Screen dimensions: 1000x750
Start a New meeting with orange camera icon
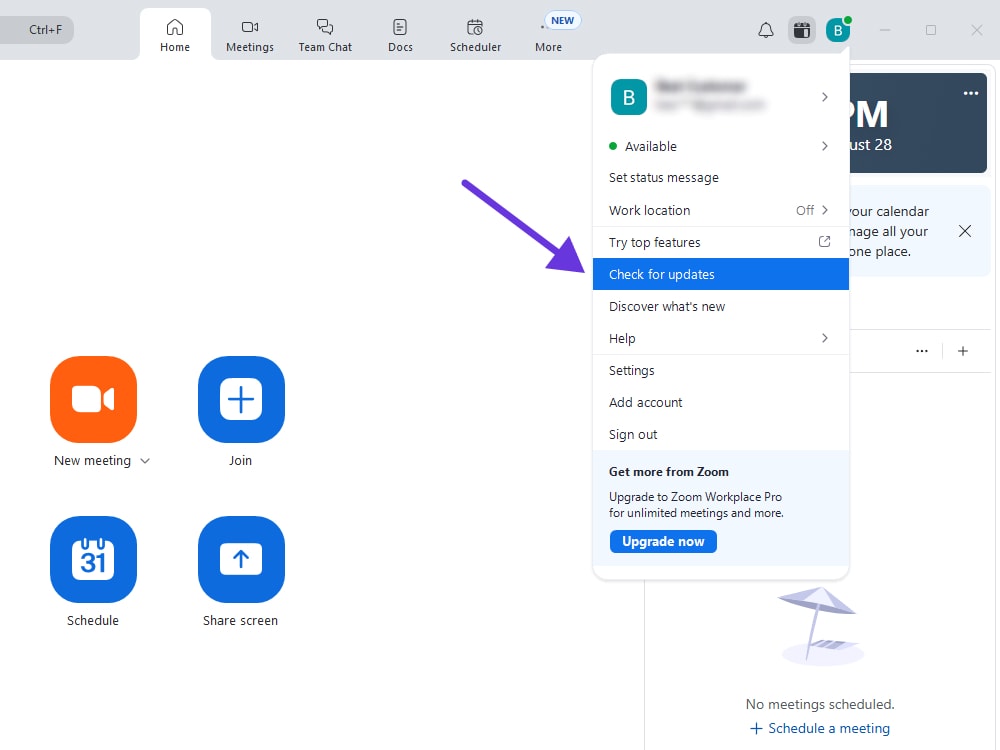[93, 399]
